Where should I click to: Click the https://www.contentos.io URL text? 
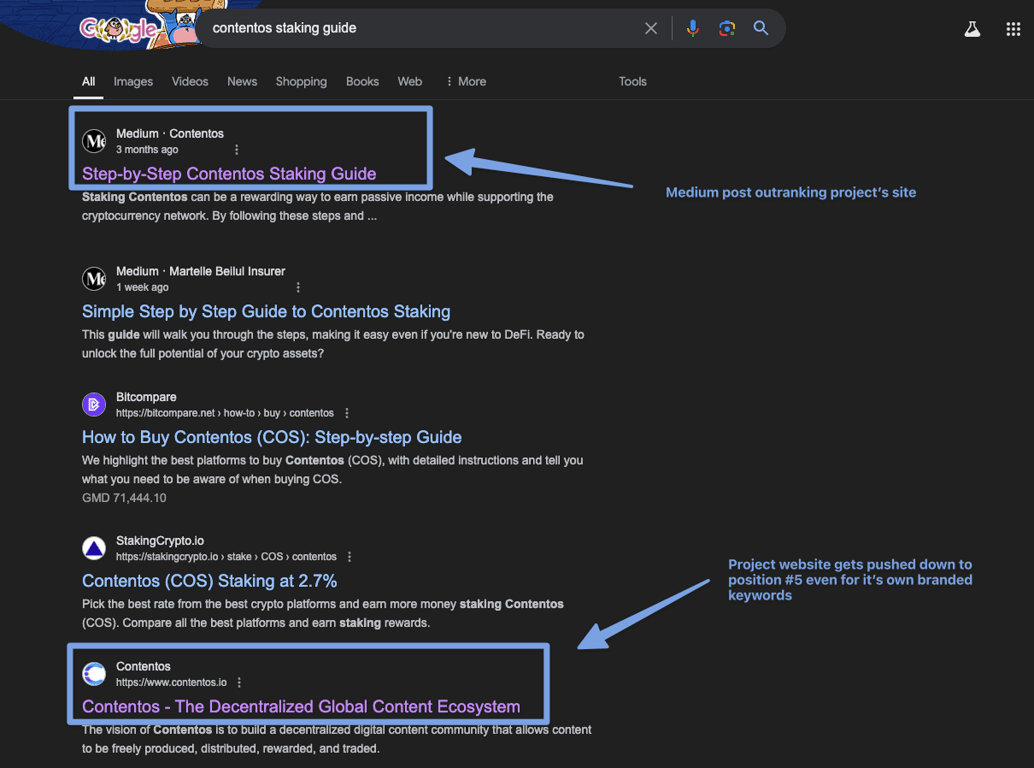(171, 683)
